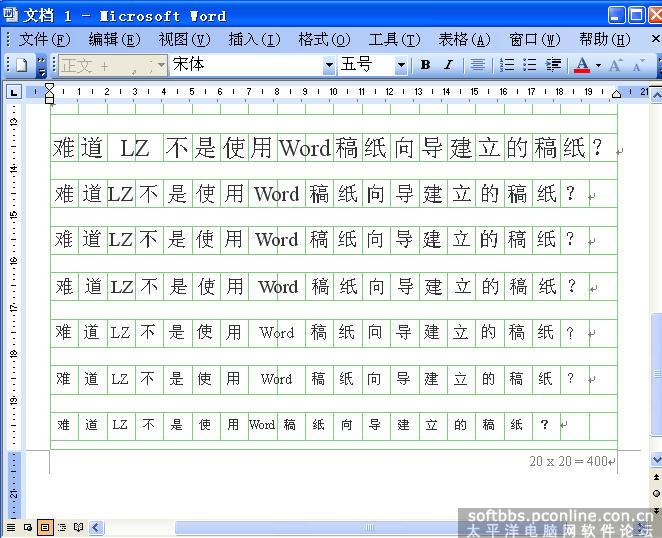
Task: Toggle bold formatting
Action: click(425, 65)
